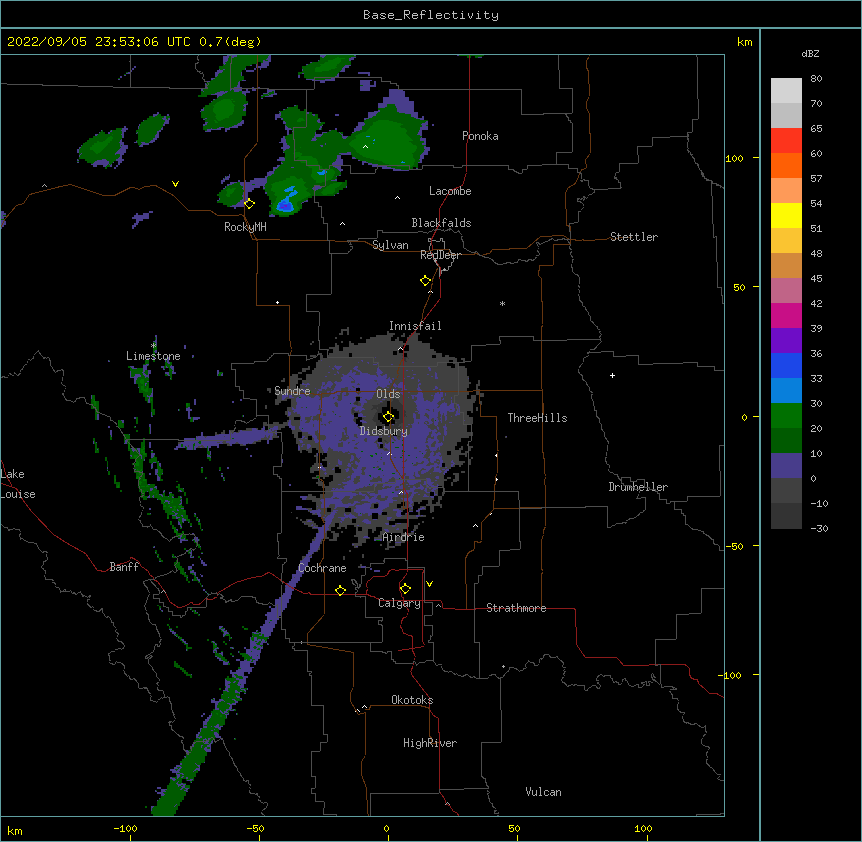Click the radar site diamond between Olds and Didsbury

pyautogui.click(x=388, y=417)
